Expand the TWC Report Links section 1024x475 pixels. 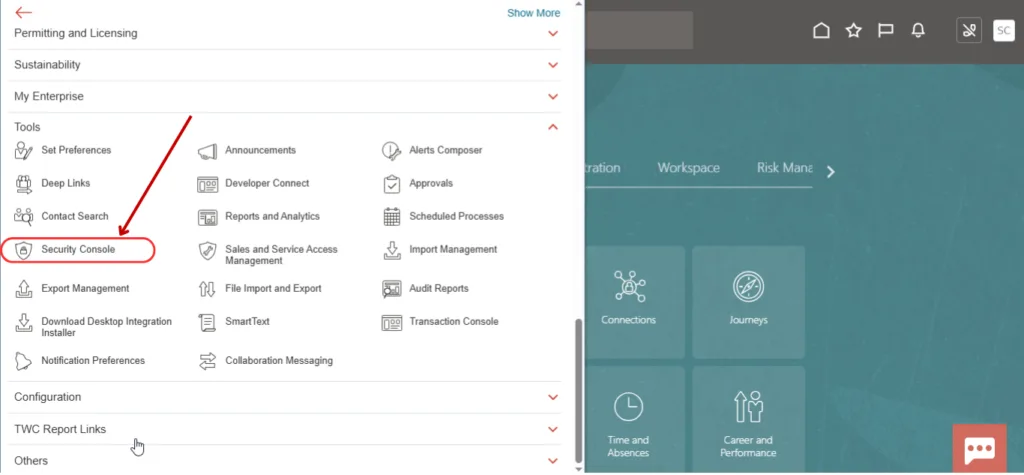553,430
